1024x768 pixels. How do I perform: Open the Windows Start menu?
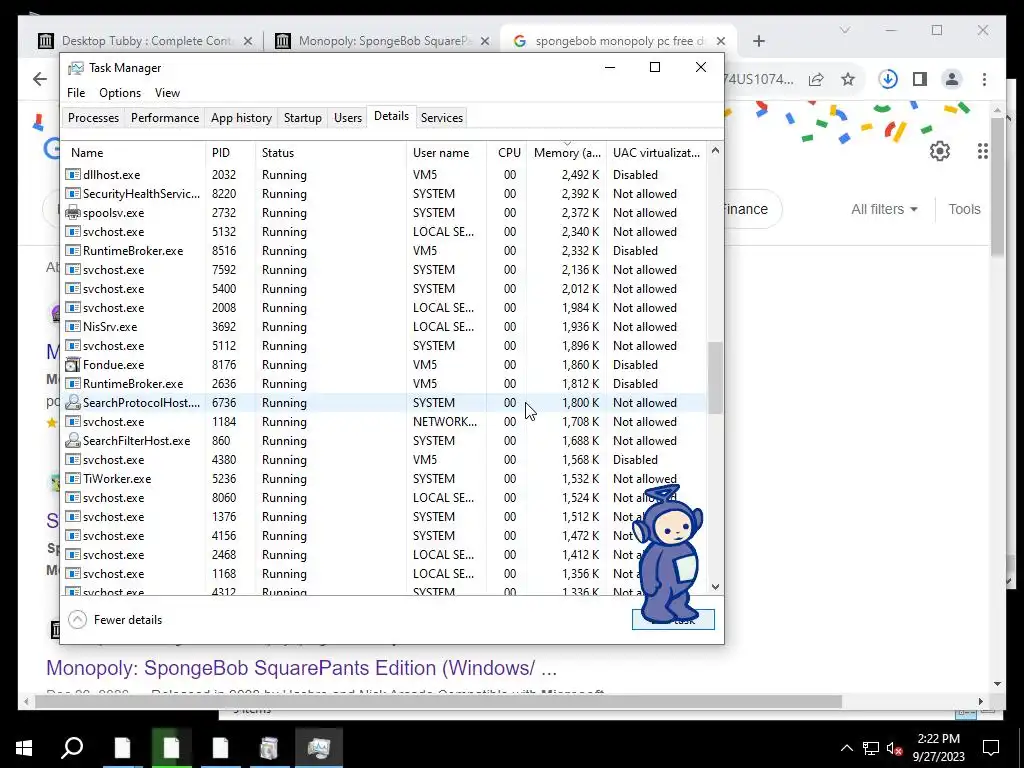click(24, 748)
